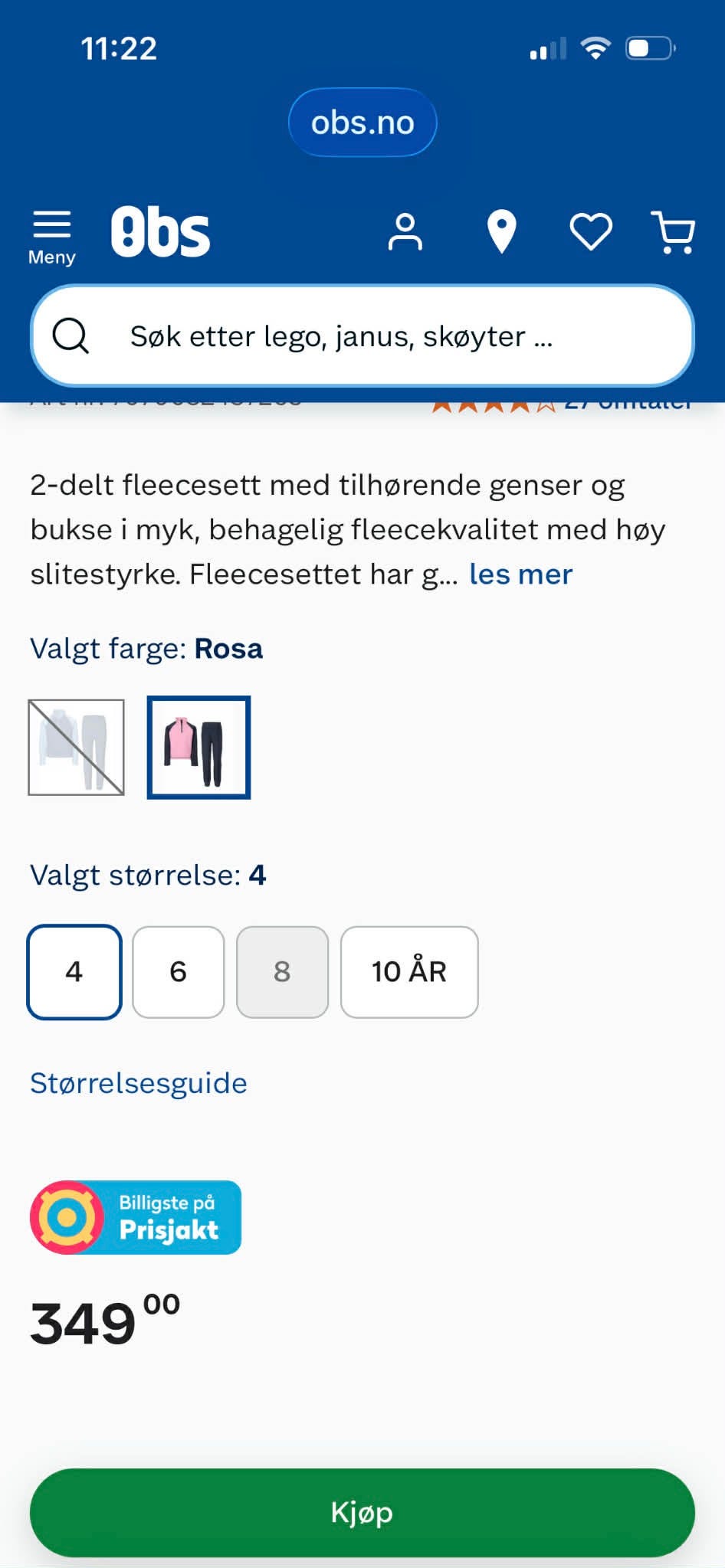Open the star rating reviews

[561, 403]
